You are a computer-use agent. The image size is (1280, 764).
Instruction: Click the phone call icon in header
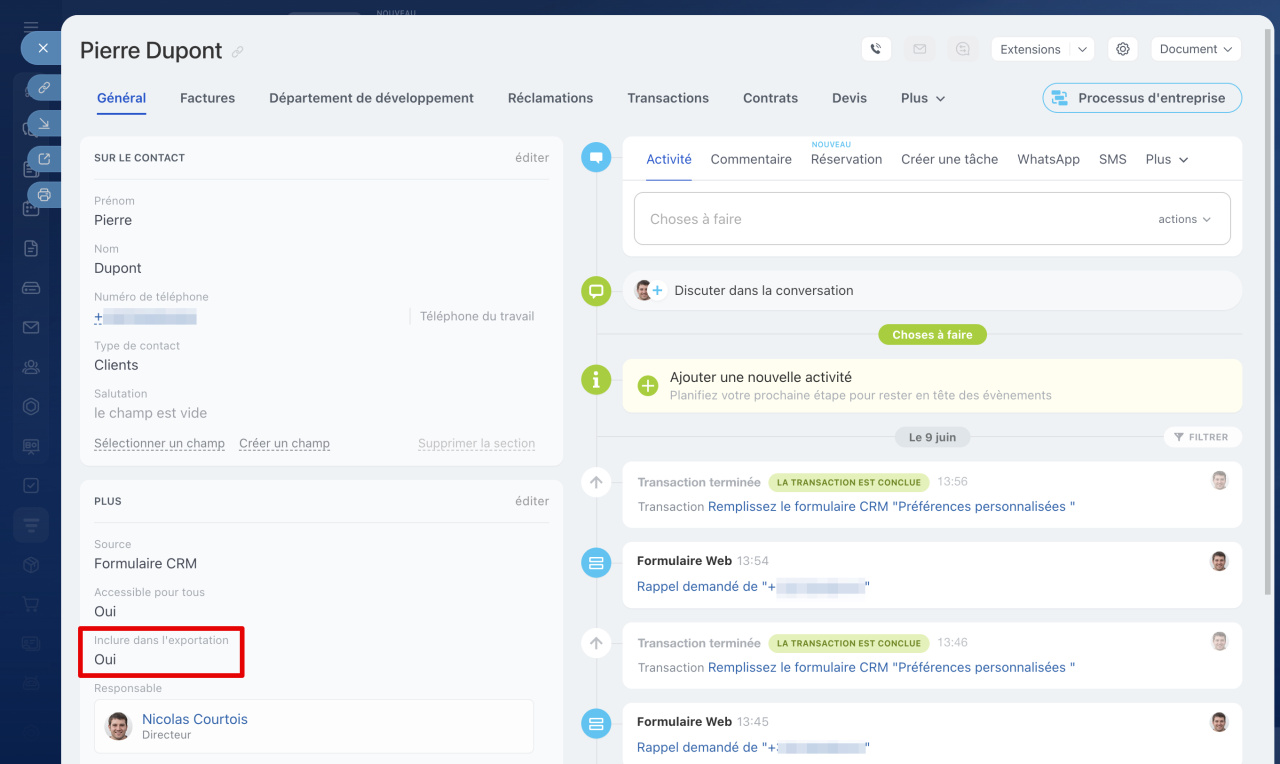tap(876, 49)
